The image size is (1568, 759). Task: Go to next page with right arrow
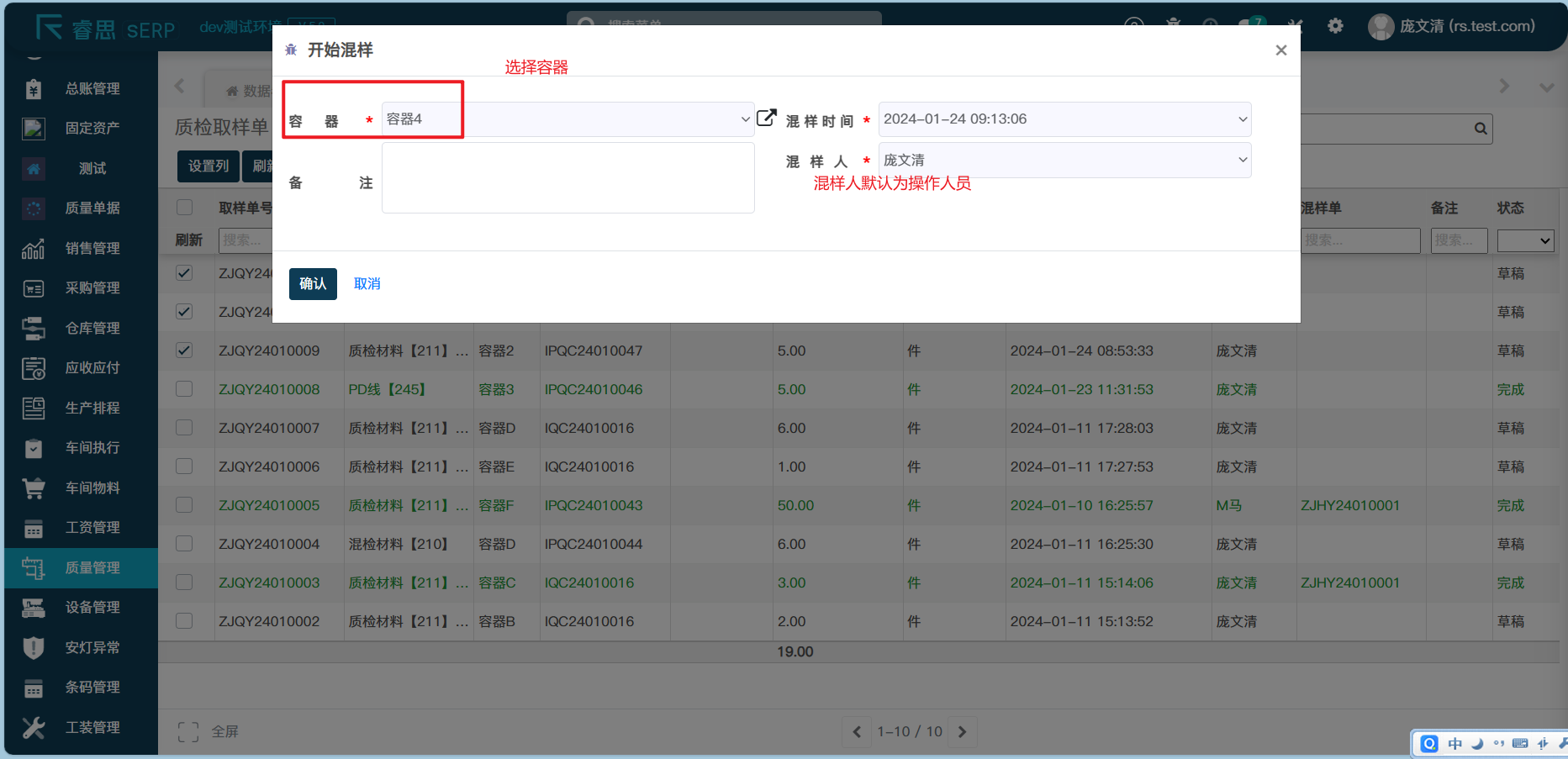tap(963, 731)
